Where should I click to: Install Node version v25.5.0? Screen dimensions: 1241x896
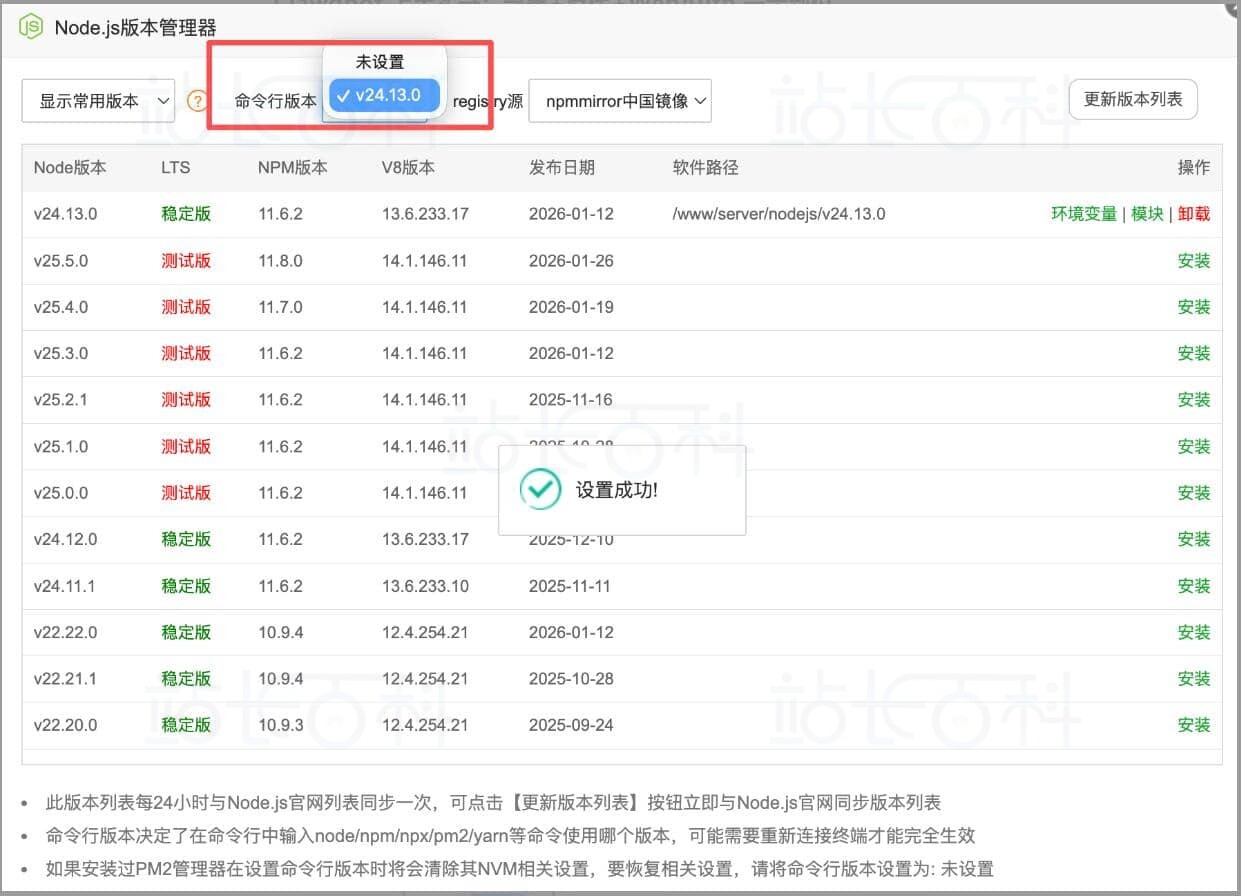point(1194,261)
